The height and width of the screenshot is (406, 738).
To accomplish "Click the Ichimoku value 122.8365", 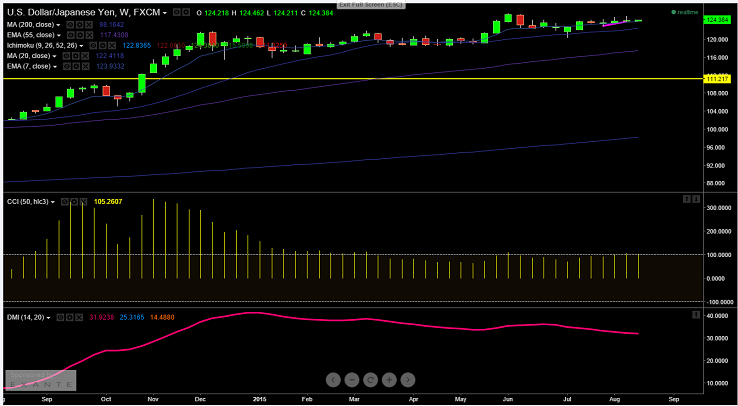I will tap(137, 46).
